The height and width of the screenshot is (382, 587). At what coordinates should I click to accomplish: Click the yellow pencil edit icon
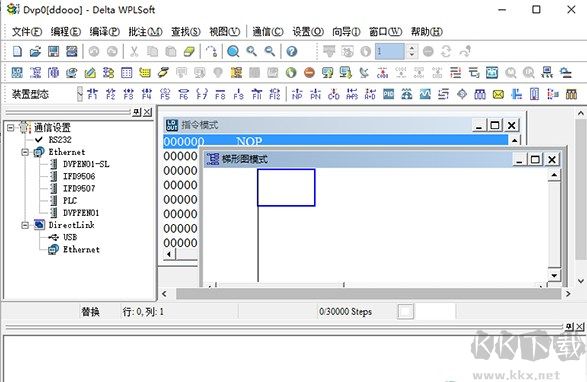[90, 72]
